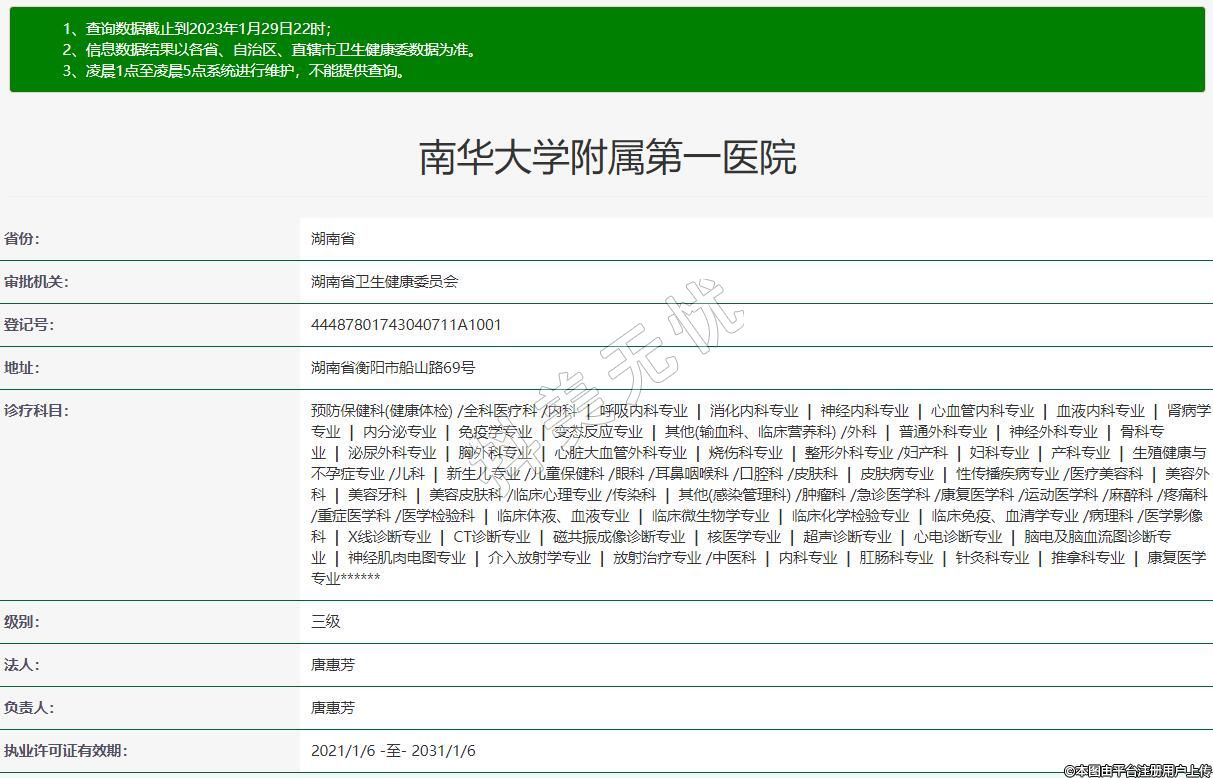Select the address 湖南省衡阳市船山路69号

pyautogui.click(x=393, y=368)
